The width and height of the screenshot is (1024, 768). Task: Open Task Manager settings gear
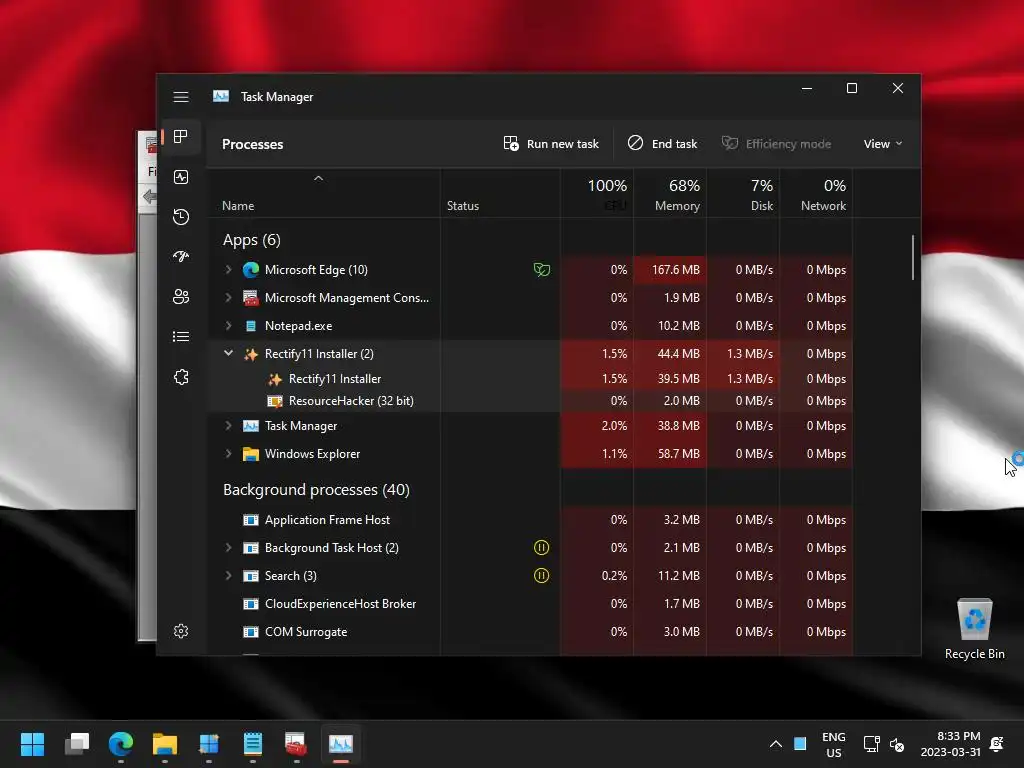coord(181,631)
